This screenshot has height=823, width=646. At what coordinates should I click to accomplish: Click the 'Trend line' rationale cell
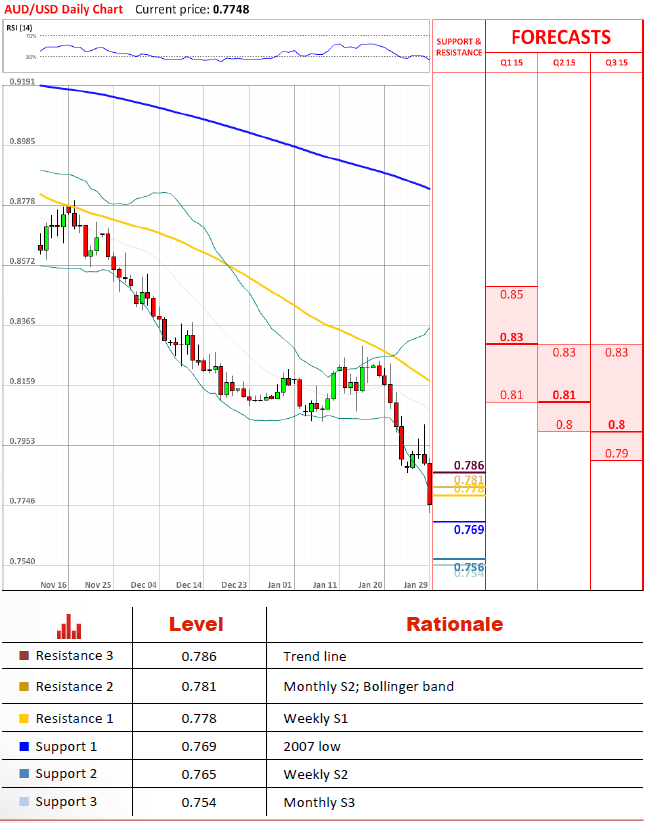coord(315,656)
